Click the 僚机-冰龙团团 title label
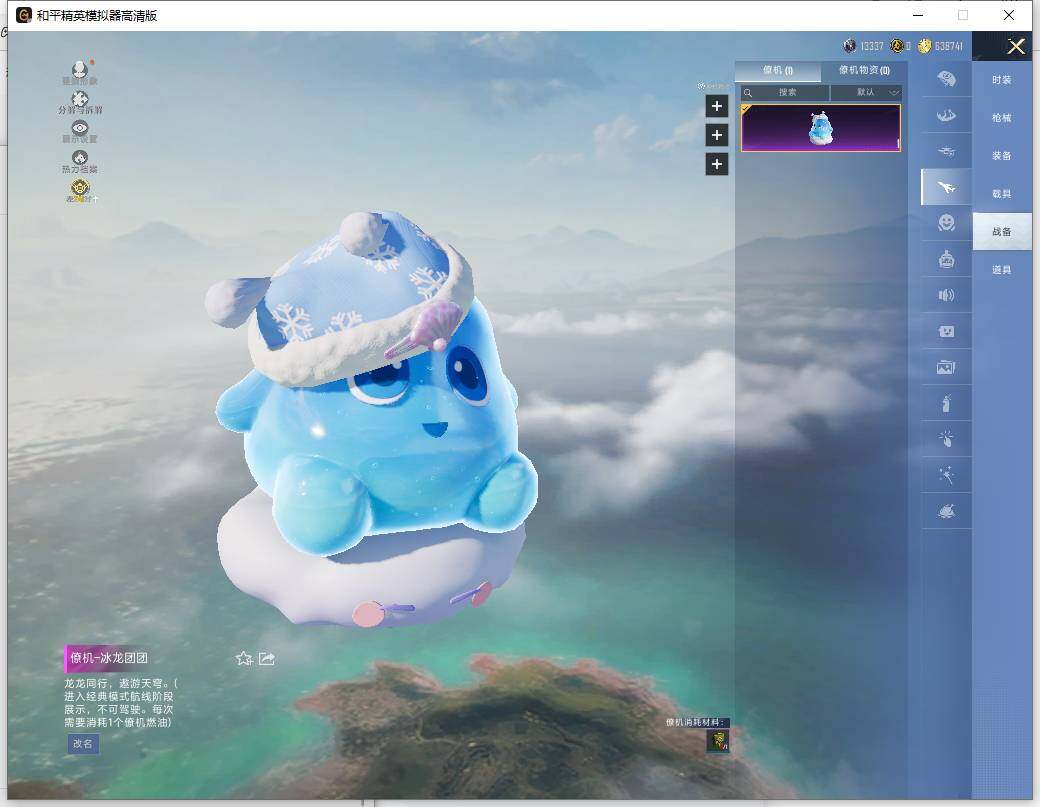The width and height of the screenshot is (1040, 807). pyautogui.click(x=109, y=658)
